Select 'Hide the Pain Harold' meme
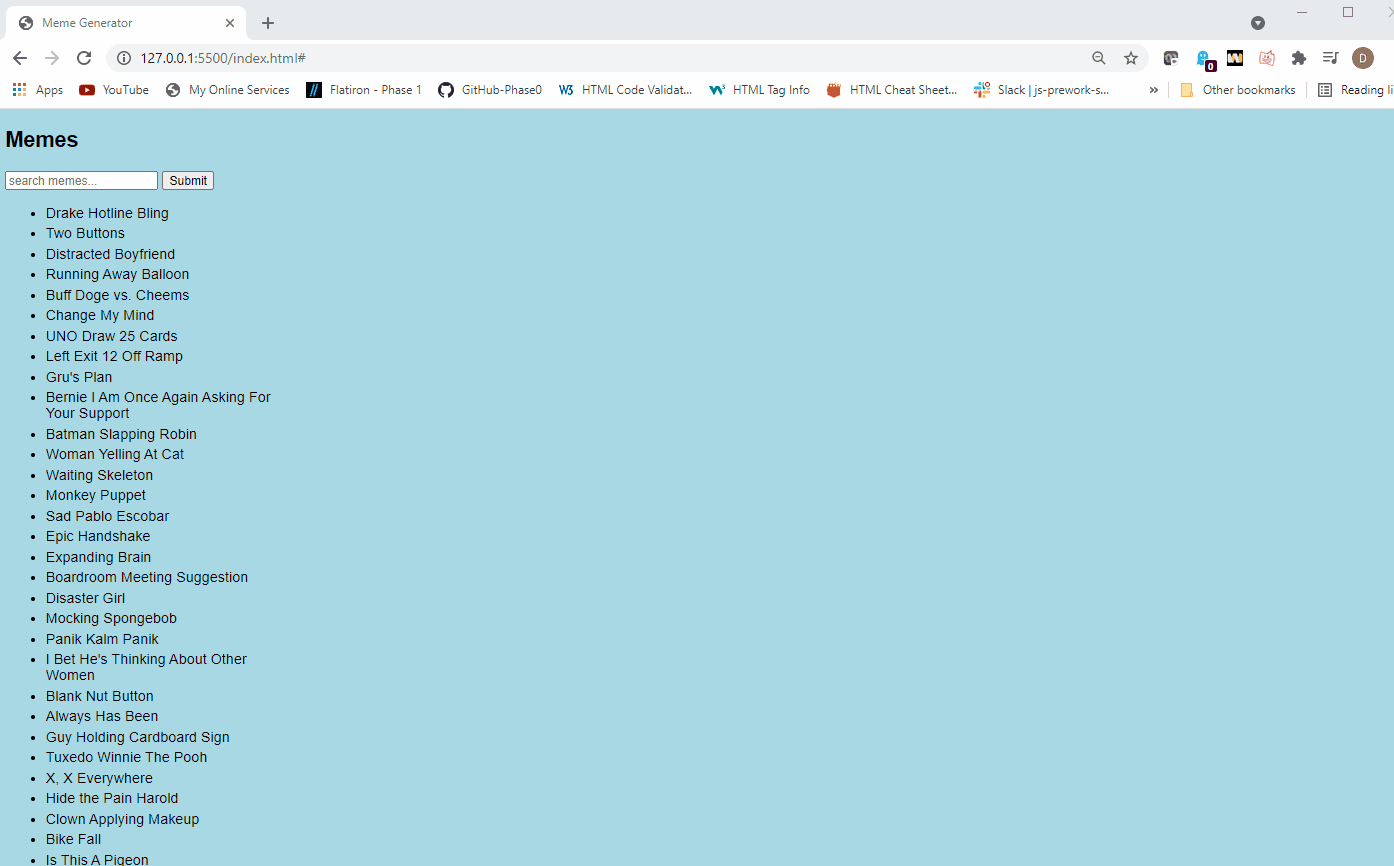 112,798
